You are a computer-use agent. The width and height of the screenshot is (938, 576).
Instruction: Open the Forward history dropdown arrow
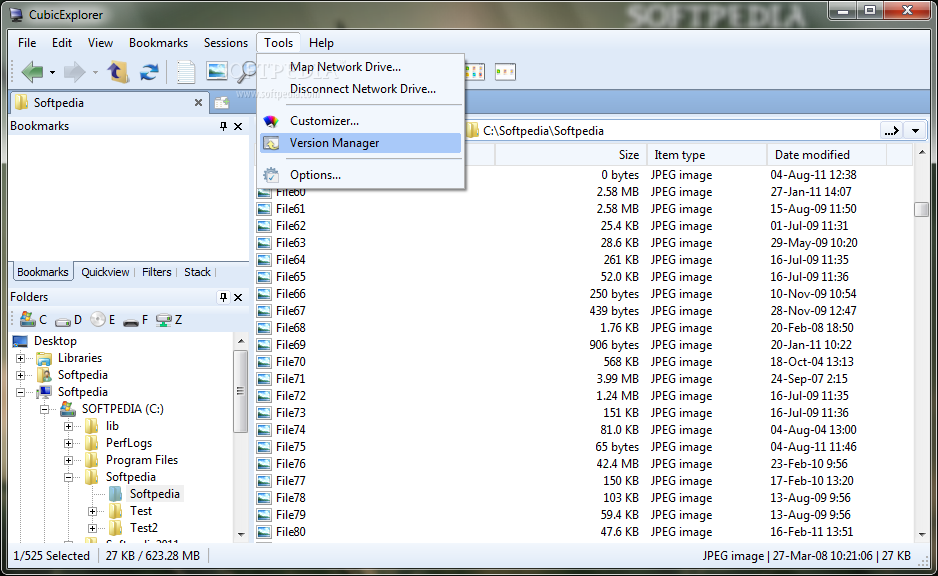tap(95, 73)
